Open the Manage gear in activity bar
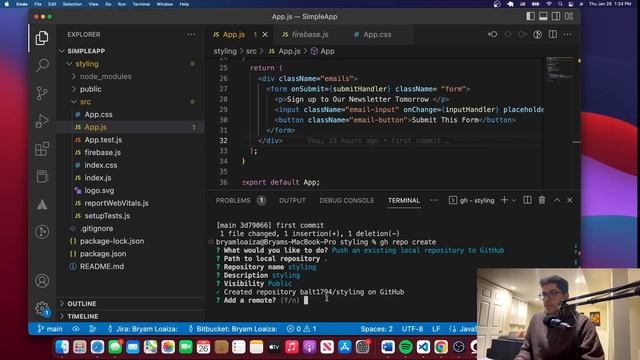 tap(42, 308)
